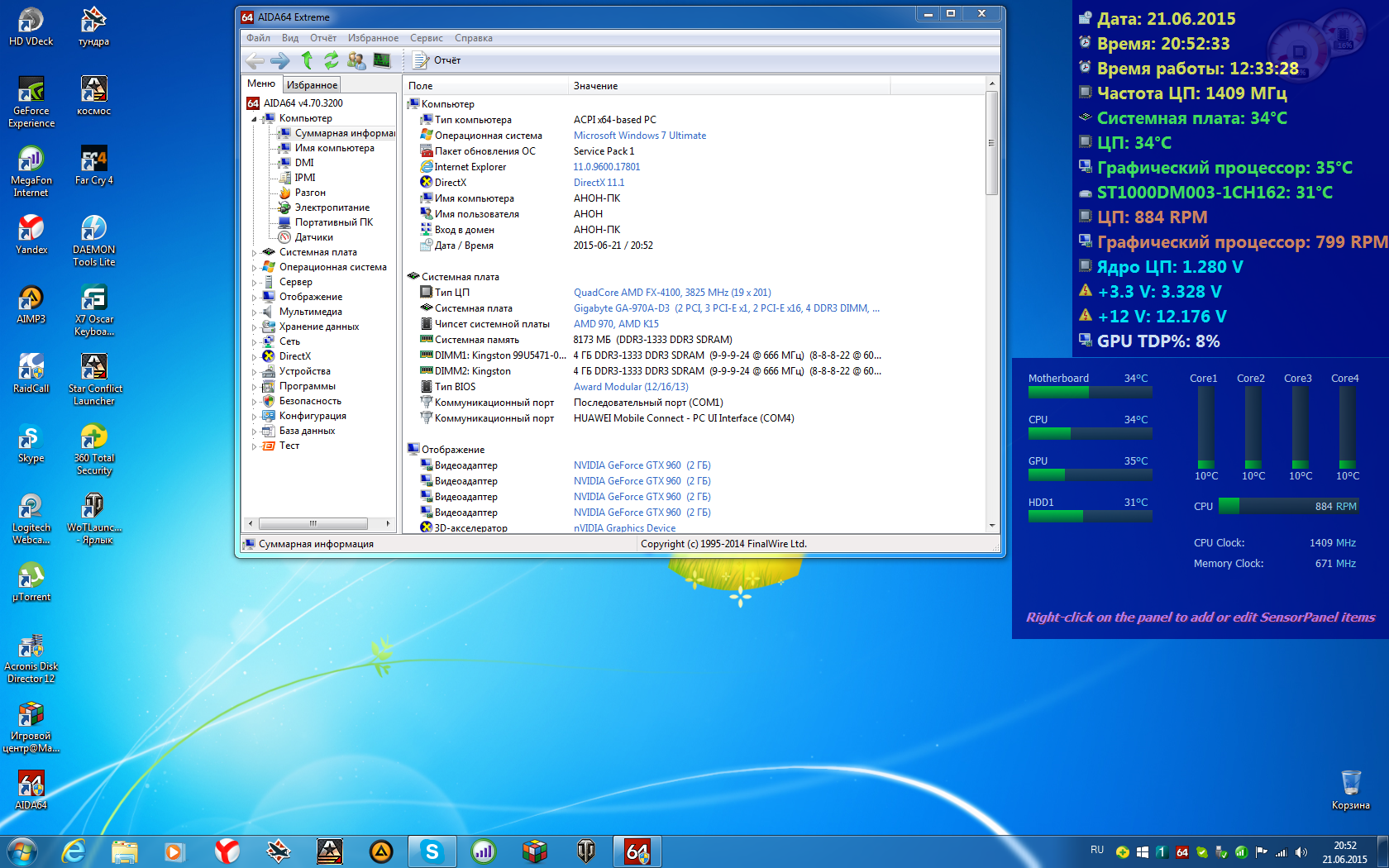
Task: Expand the Операционная система tree node
Action: tap(255, 268)
